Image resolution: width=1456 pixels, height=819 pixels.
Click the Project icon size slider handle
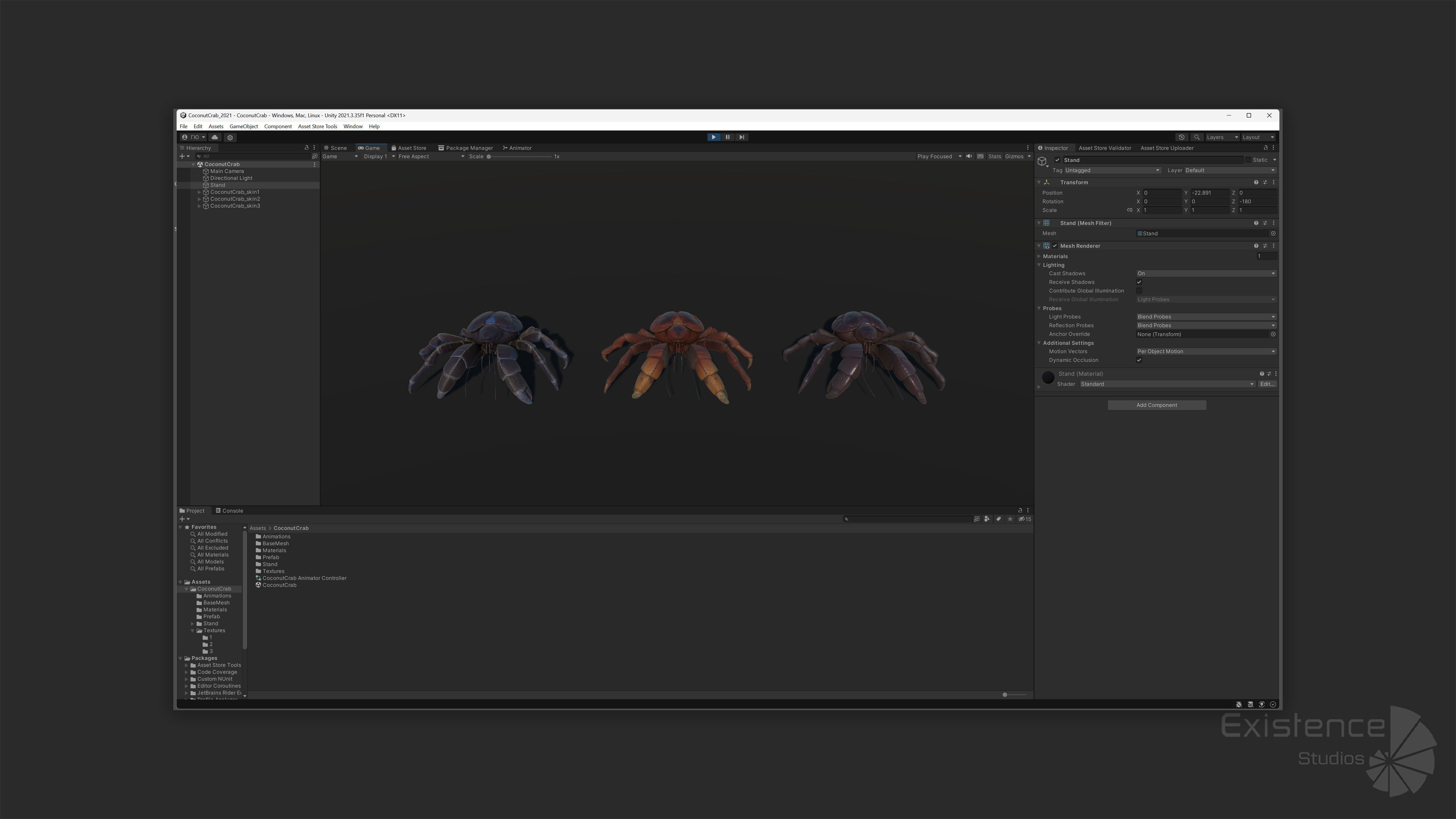coord(1005,695)
